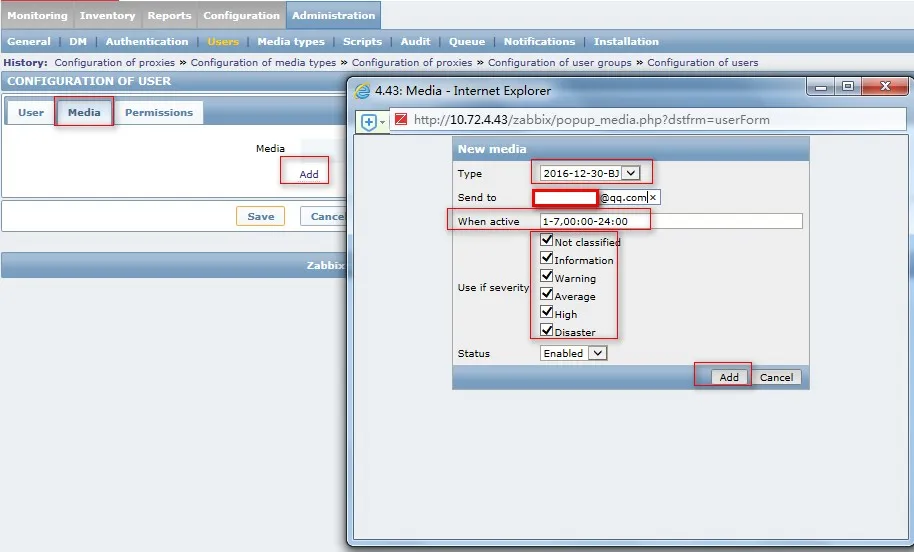This screenshot has width=914, height=552.
Task: Open the Type dropdown showing 2016-12-30-BJ
Action: 589,173
